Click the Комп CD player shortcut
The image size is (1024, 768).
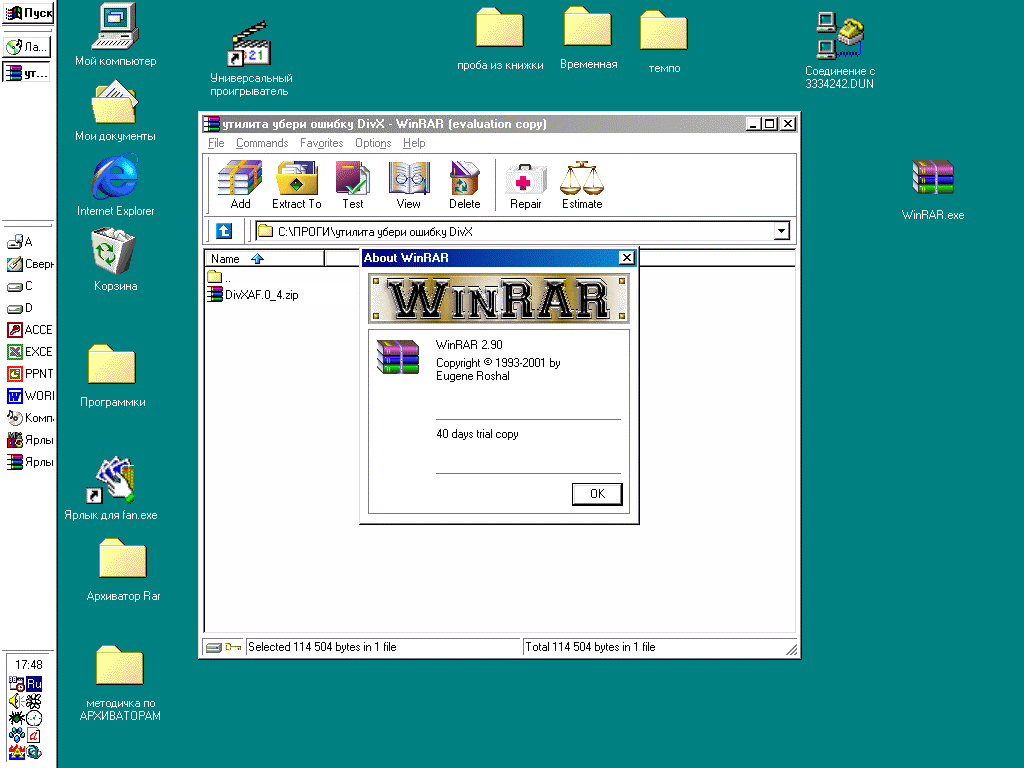tap(29, 418)
